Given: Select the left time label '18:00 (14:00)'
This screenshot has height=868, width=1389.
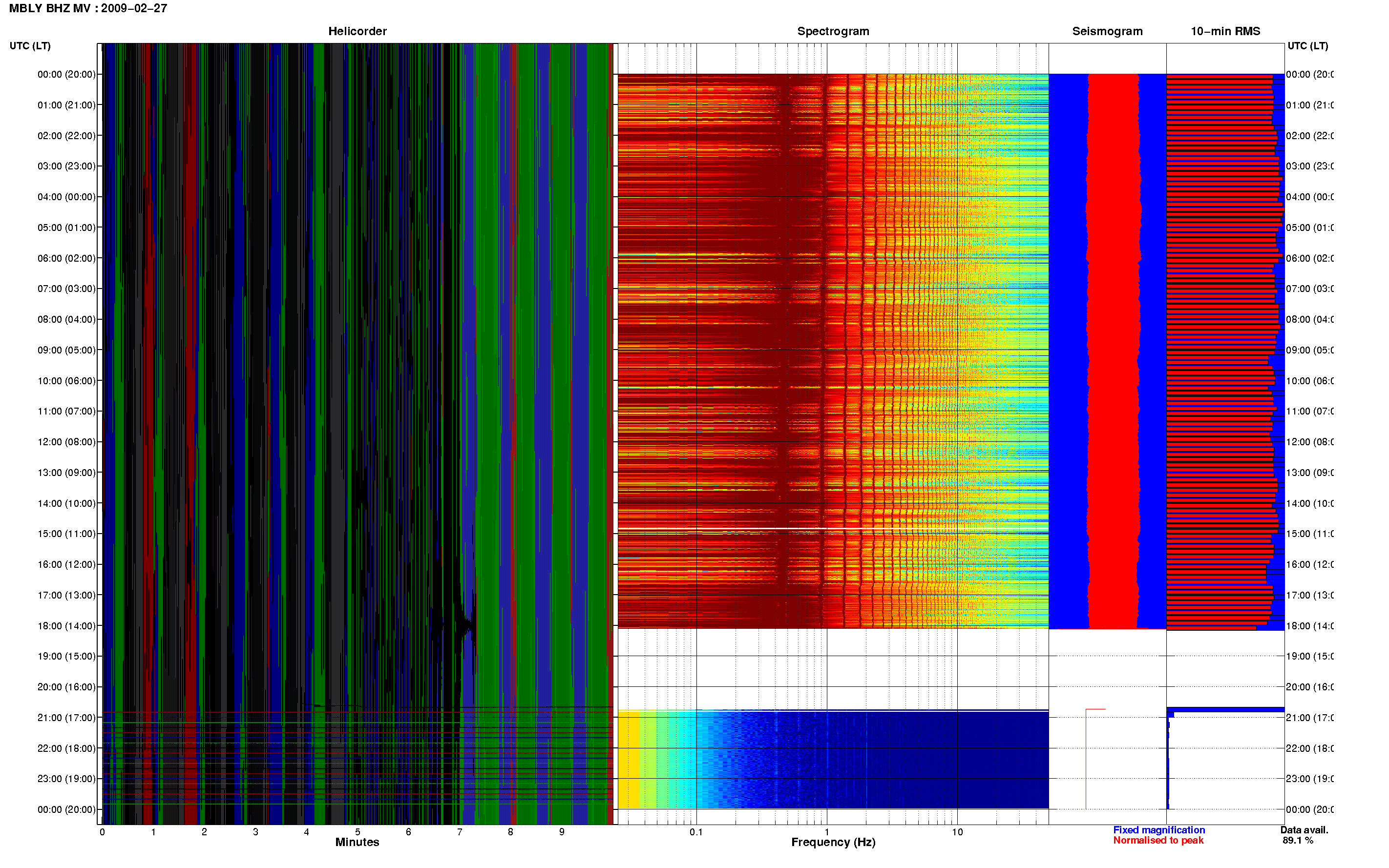Looking at the screenshot, I should point(66,626).
